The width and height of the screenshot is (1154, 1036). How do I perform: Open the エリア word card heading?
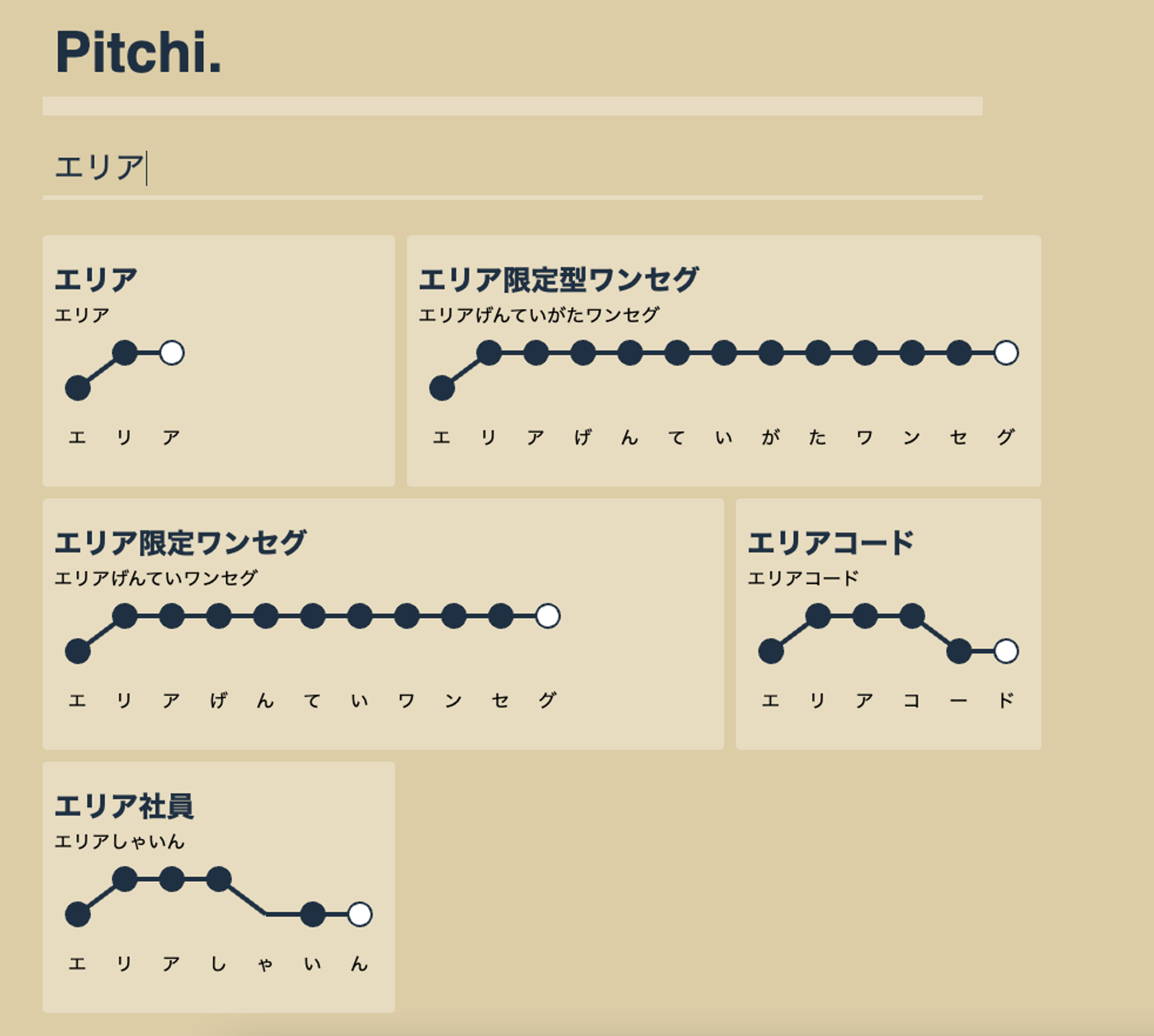pos(96,280)
